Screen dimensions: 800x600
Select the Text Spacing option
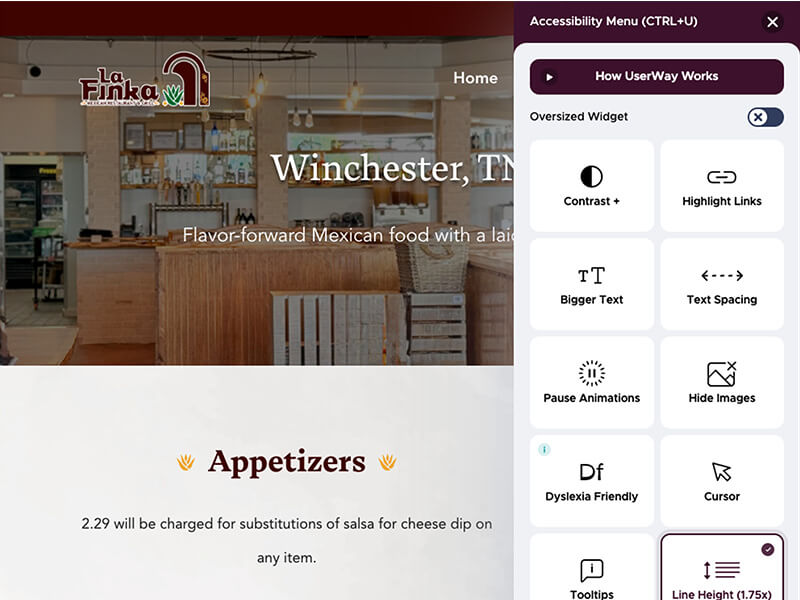coord(722,284)
